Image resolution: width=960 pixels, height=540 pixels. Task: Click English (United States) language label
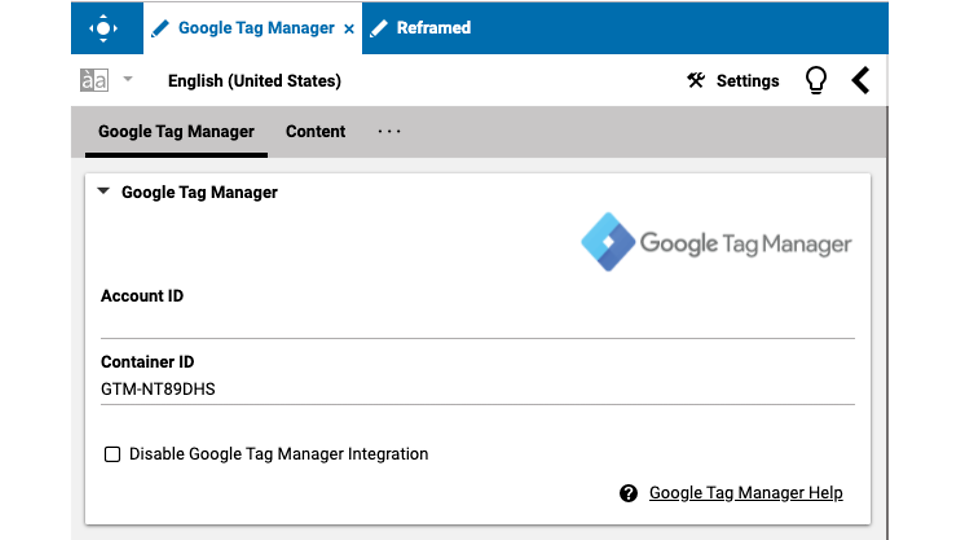click(x=255, y=81)
